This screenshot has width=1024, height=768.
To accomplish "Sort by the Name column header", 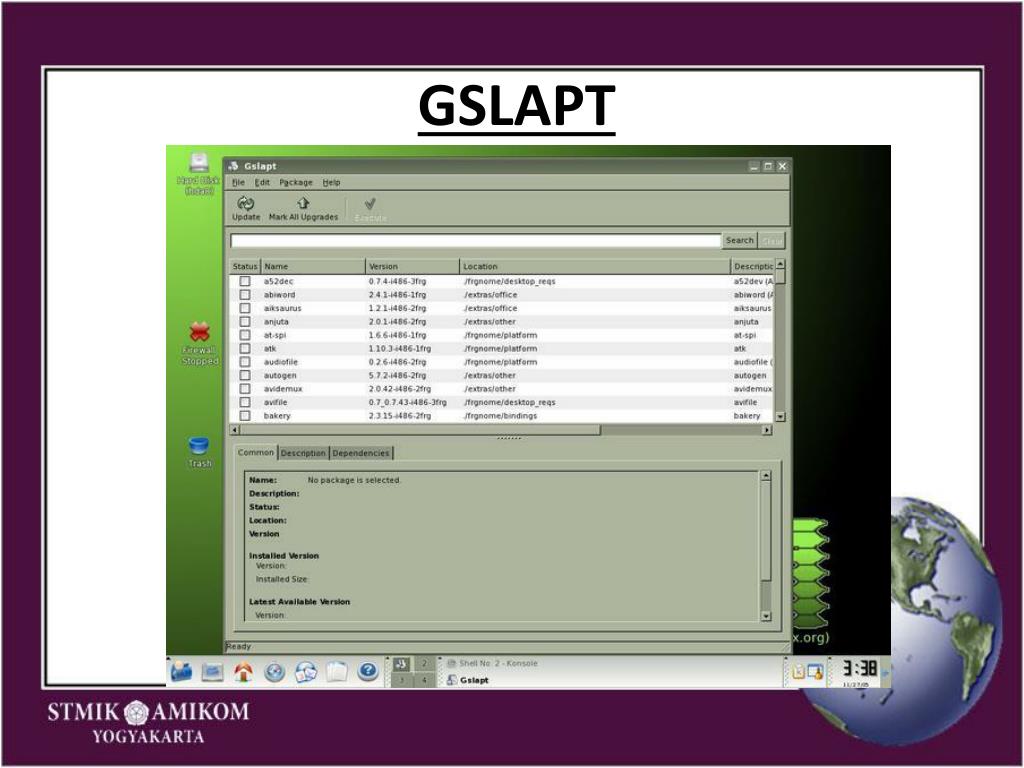I will (x=313, y=266).
